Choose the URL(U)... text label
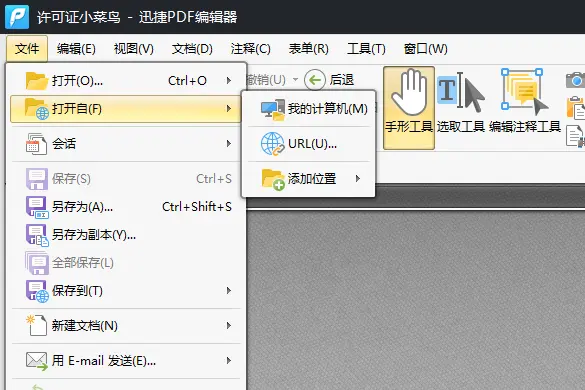The width and height of the screenshot is (585, 390). 313,144
